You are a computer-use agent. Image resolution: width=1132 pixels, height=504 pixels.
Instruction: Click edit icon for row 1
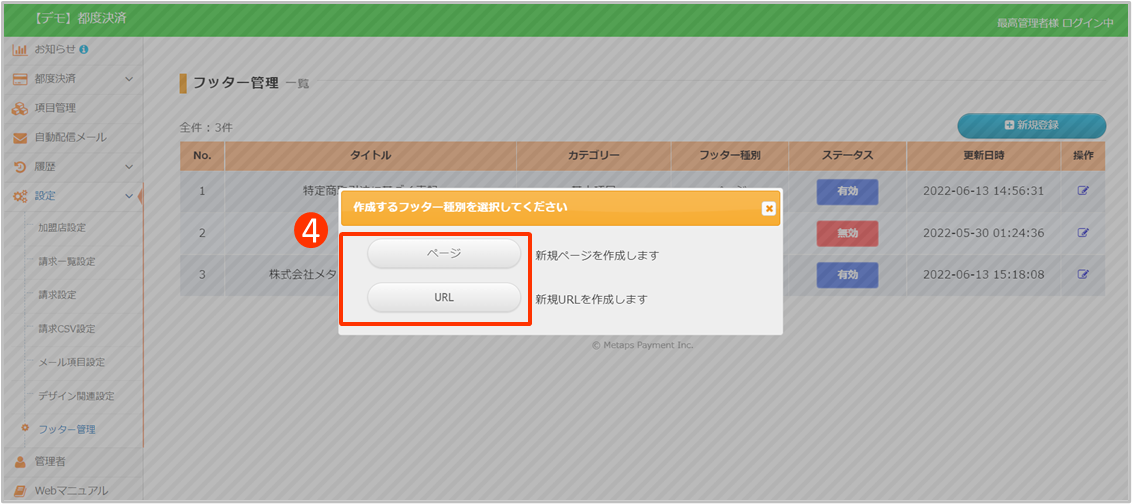click(x=1083, y=190)
